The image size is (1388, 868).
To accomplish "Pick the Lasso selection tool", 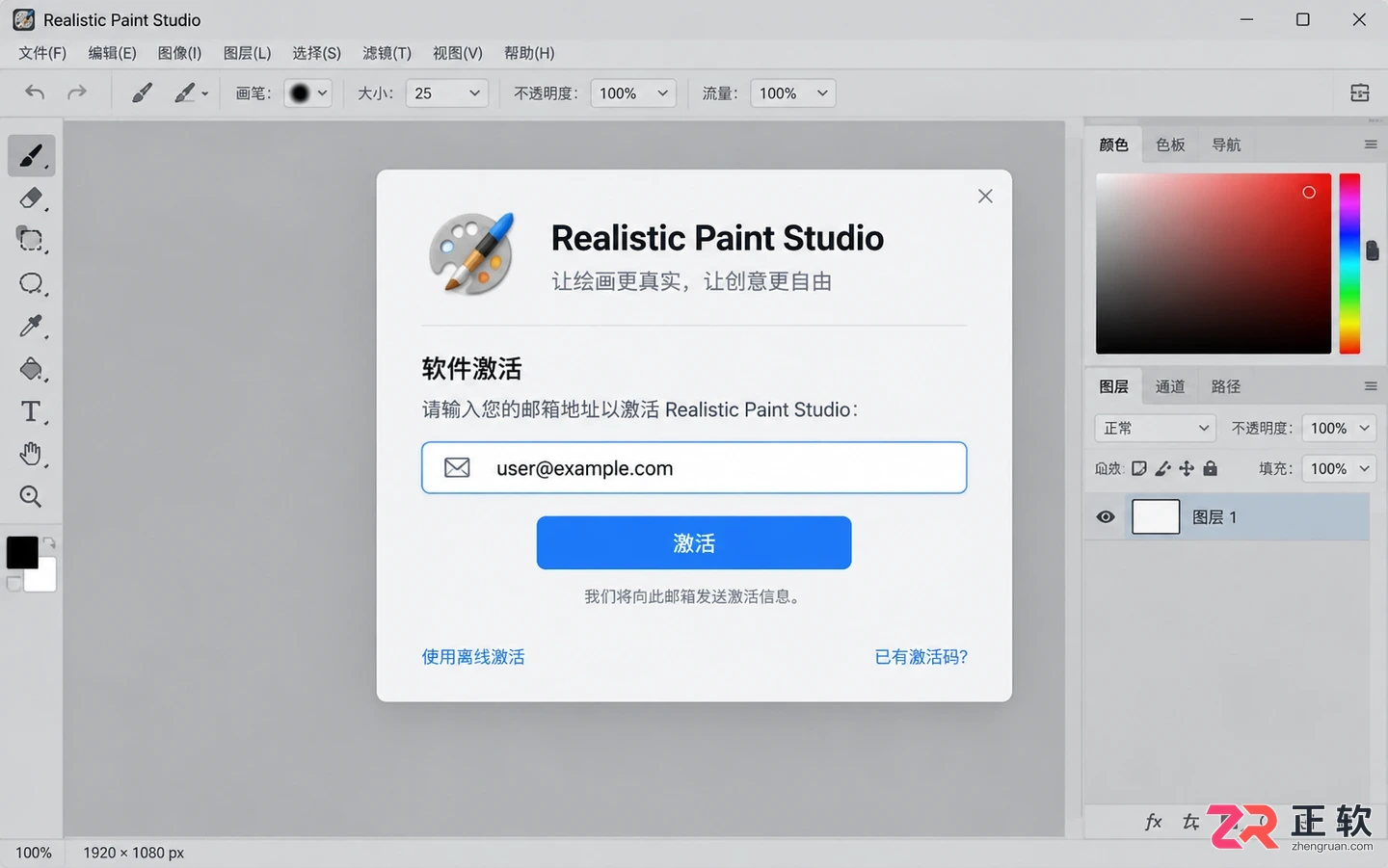I will click(31, 283).
